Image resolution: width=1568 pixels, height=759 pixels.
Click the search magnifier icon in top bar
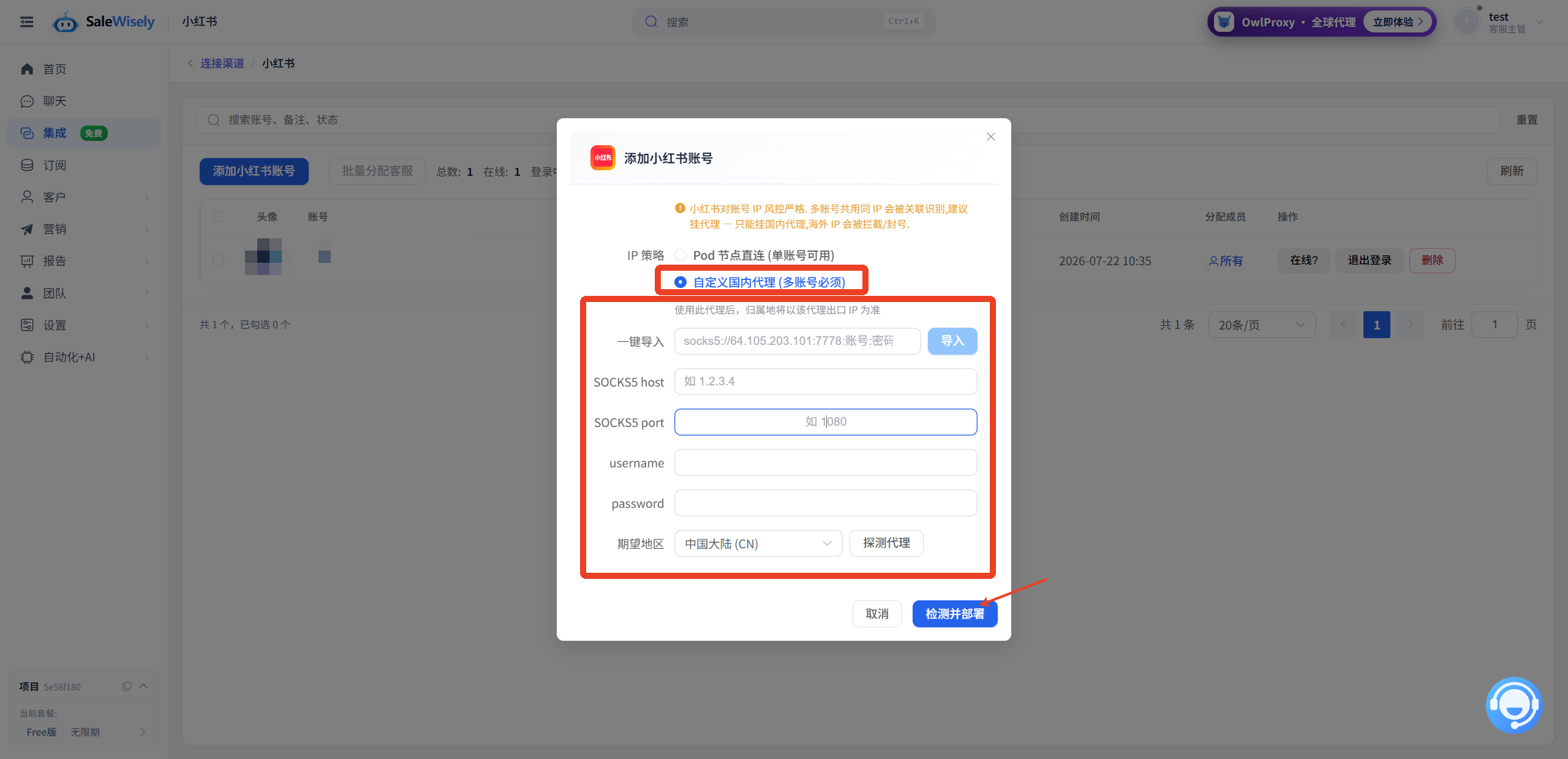[x=650, y=22]
